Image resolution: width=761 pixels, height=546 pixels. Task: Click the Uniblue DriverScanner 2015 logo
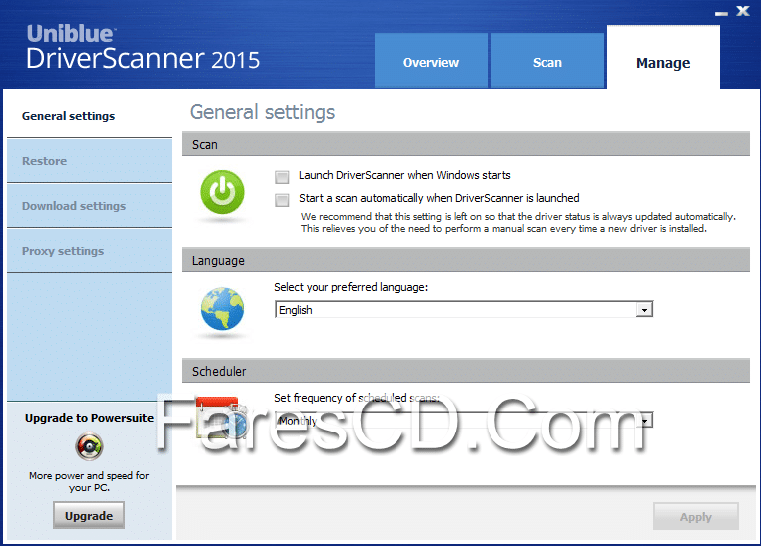pyautogui.click(x=143, y=48)
